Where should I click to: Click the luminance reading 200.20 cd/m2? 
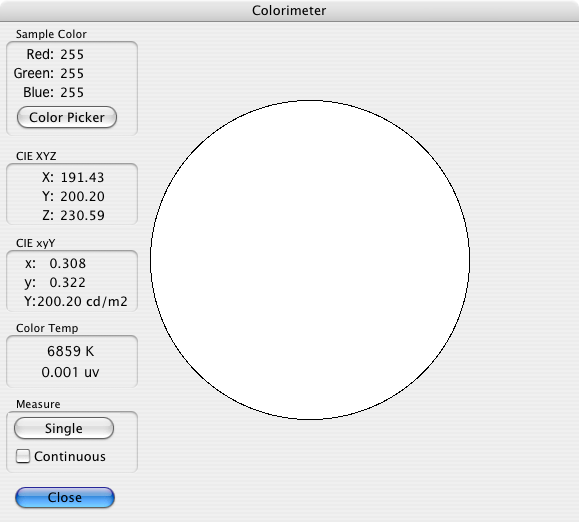tap(82, 302)
